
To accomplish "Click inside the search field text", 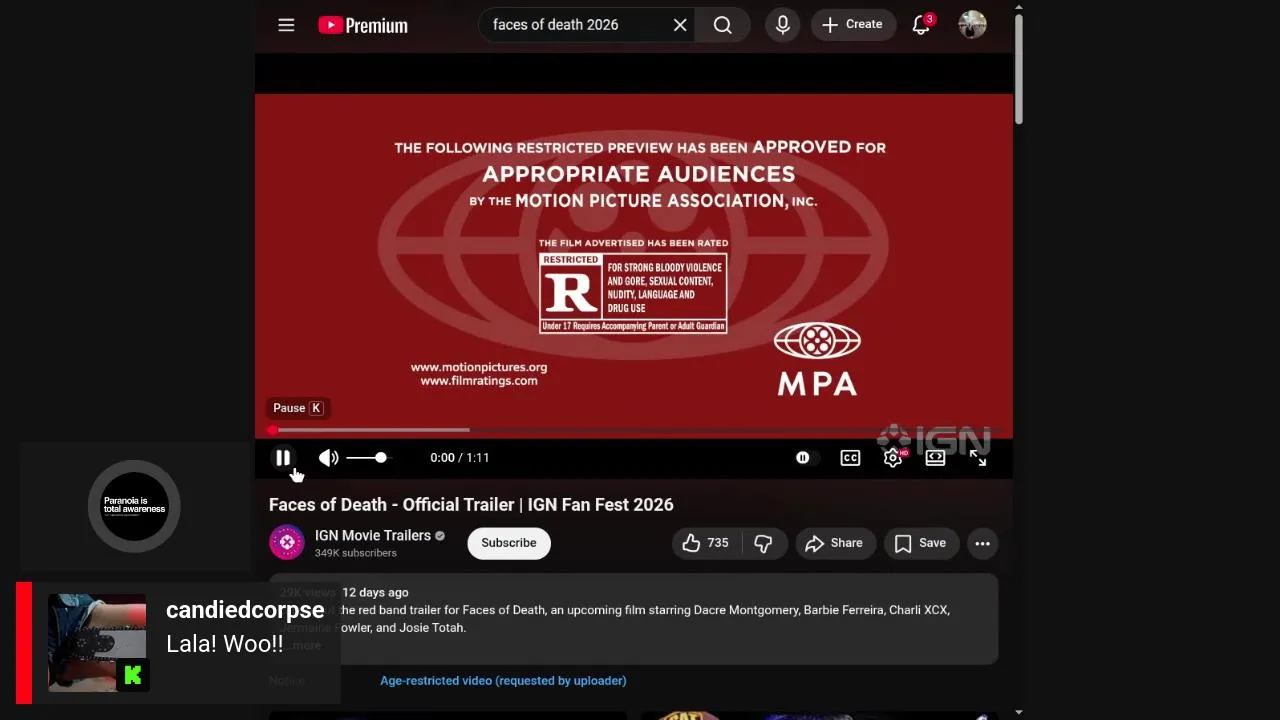I will point(555,25).
